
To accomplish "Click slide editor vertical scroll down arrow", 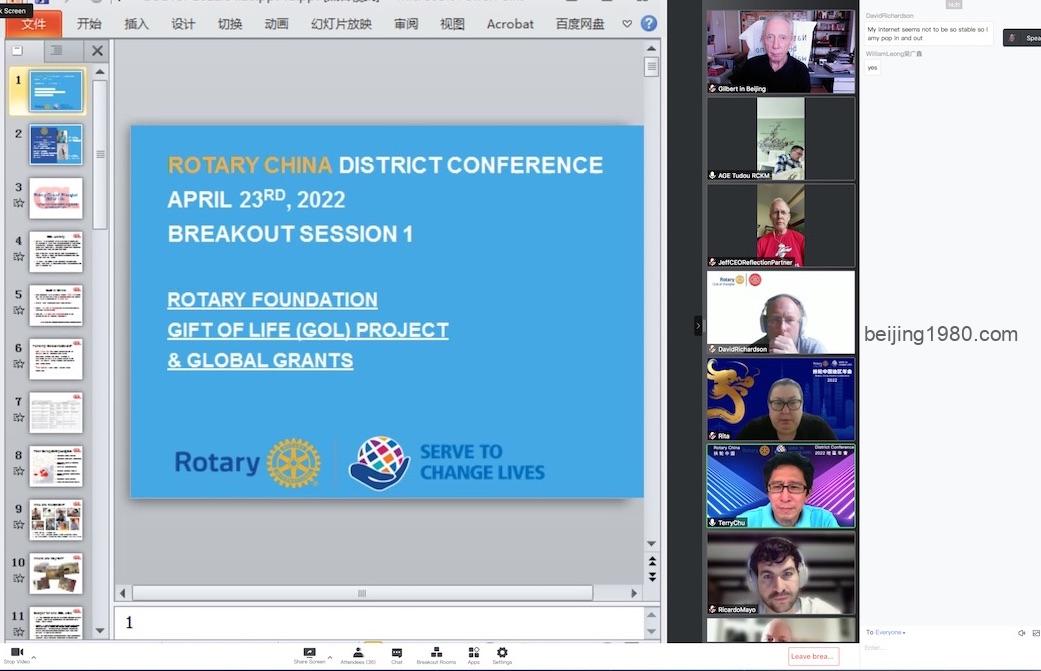I will coord(651,544).
